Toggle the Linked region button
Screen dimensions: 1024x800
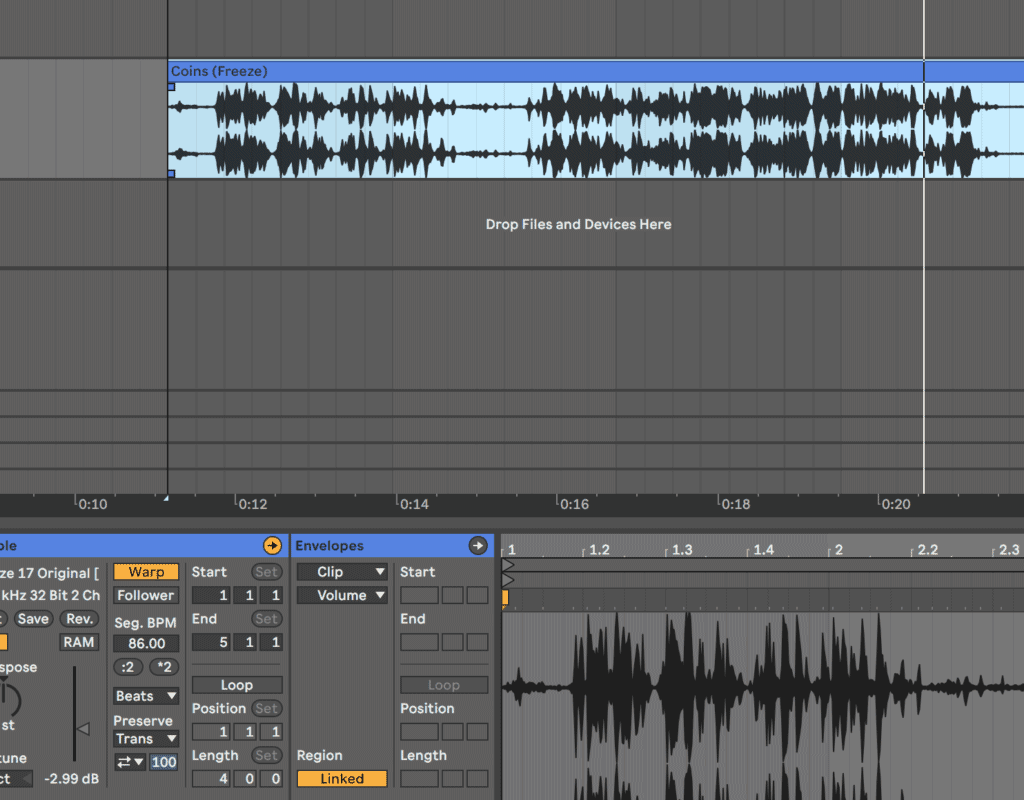(341, 779)
